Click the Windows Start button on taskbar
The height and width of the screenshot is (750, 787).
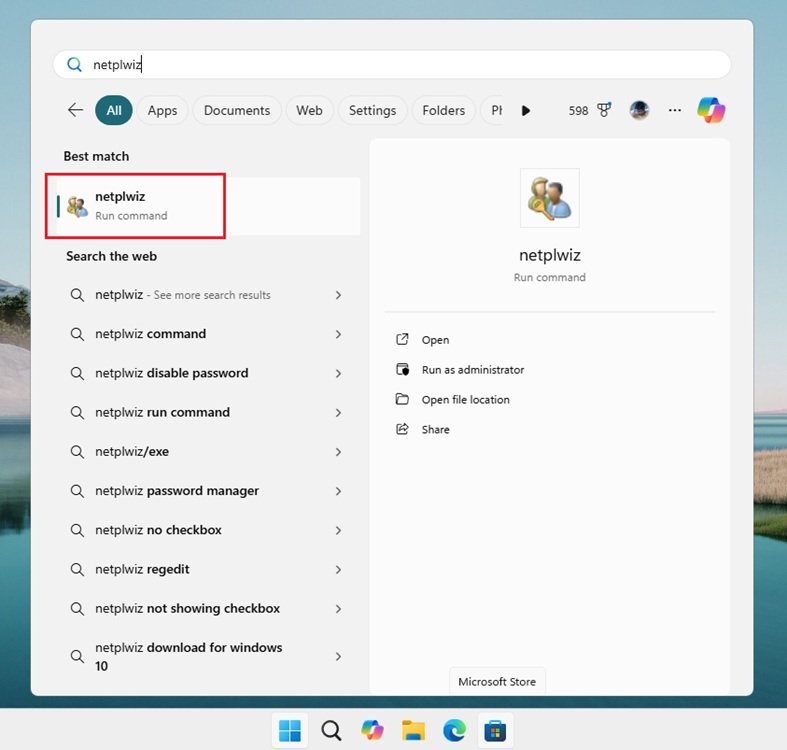point(290,731)
